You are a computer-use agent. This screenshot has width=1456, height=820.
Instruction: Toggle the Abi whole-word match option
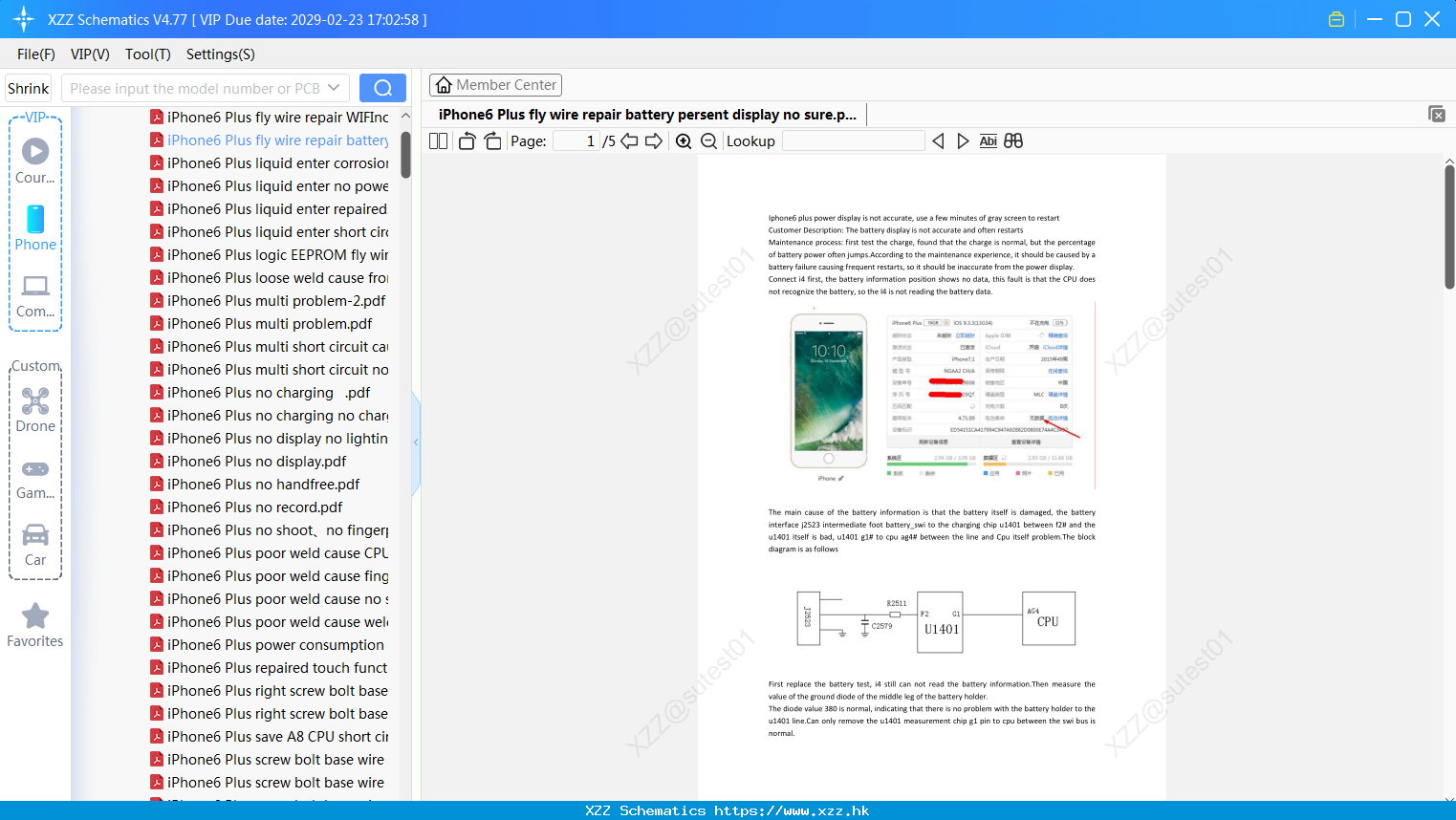(x=988, y=140)
